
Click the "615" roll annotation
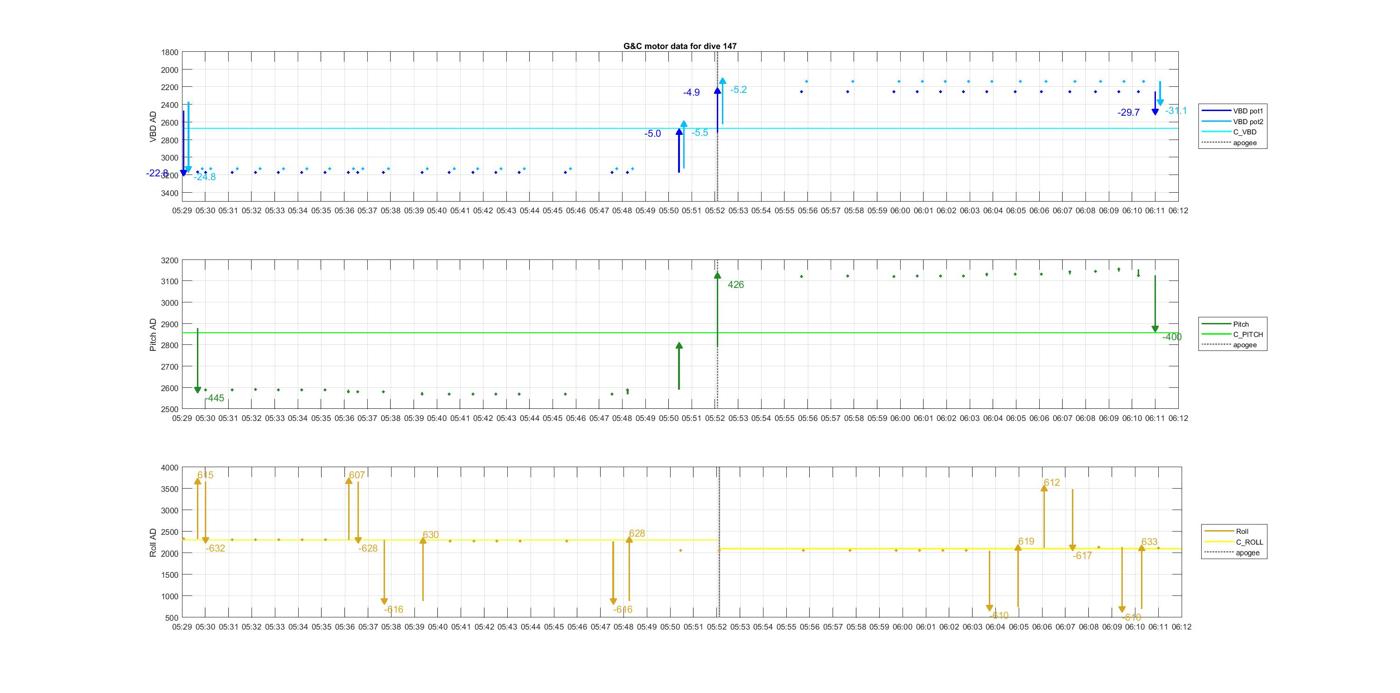205,475
